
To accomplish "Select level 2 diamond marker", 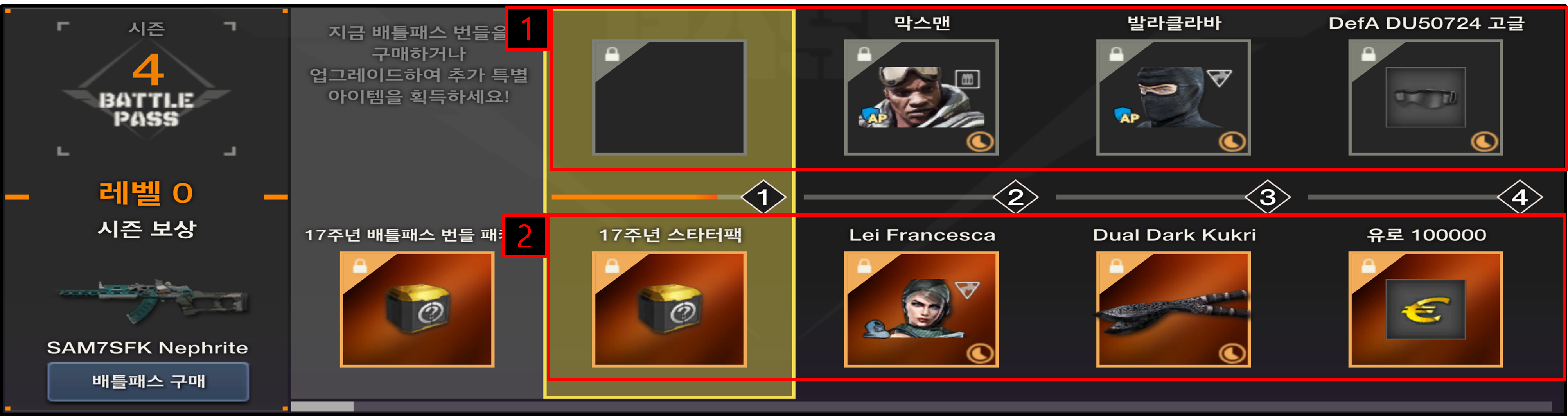I will coord(1015,197).
